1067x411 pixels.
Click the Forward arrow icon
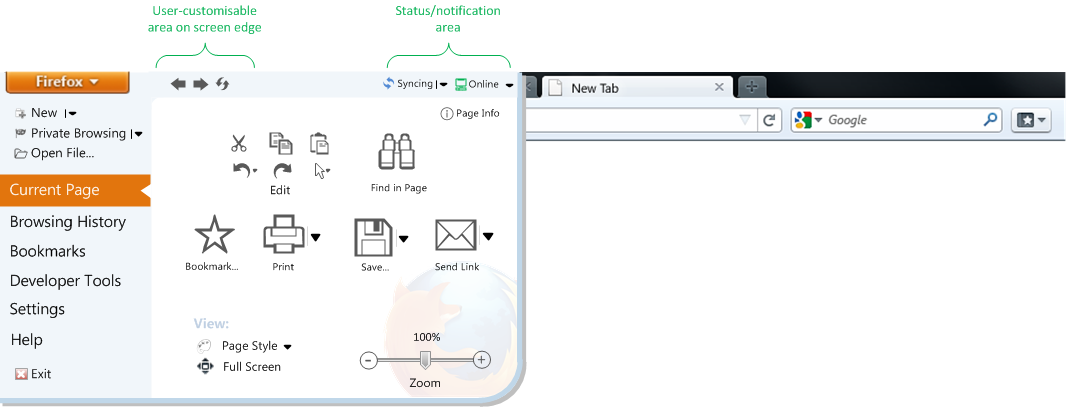(x=200, y=84)
